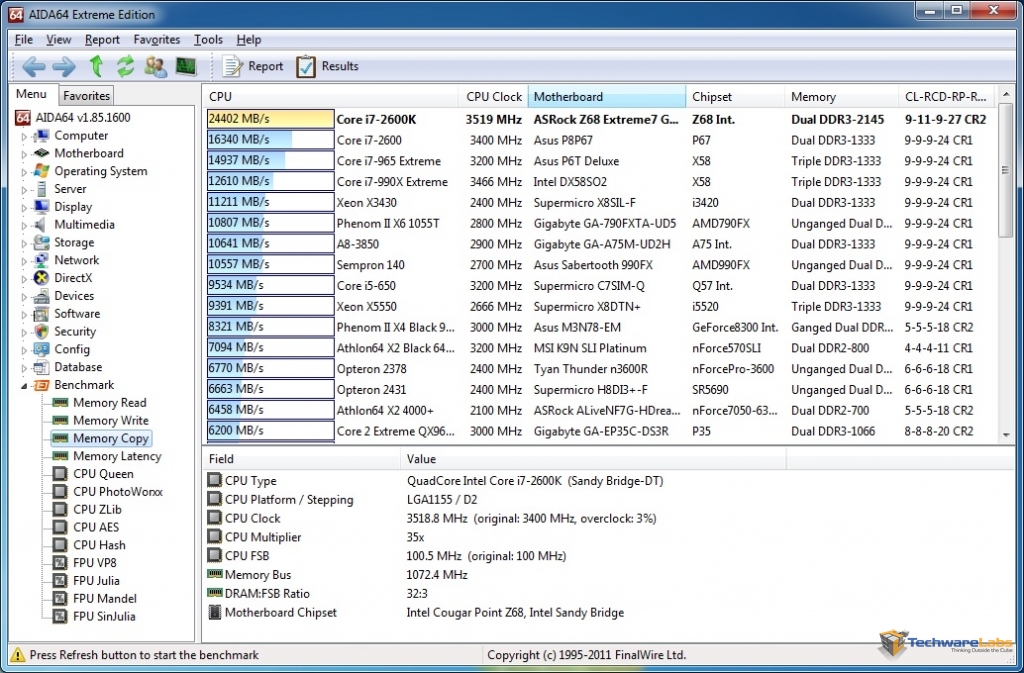Click the green up-level arrow icon
1024x673 pixels.
[96, 66]
